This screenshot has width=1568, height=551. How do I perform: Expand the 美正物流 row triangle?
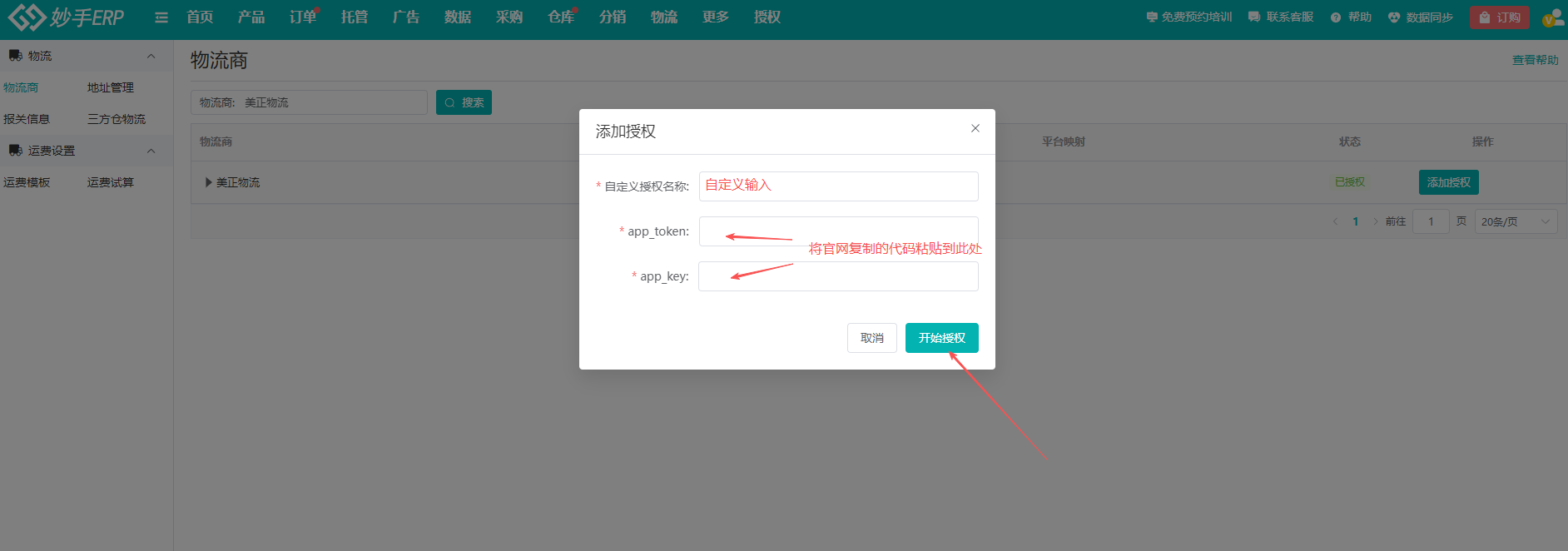point(209,182)
